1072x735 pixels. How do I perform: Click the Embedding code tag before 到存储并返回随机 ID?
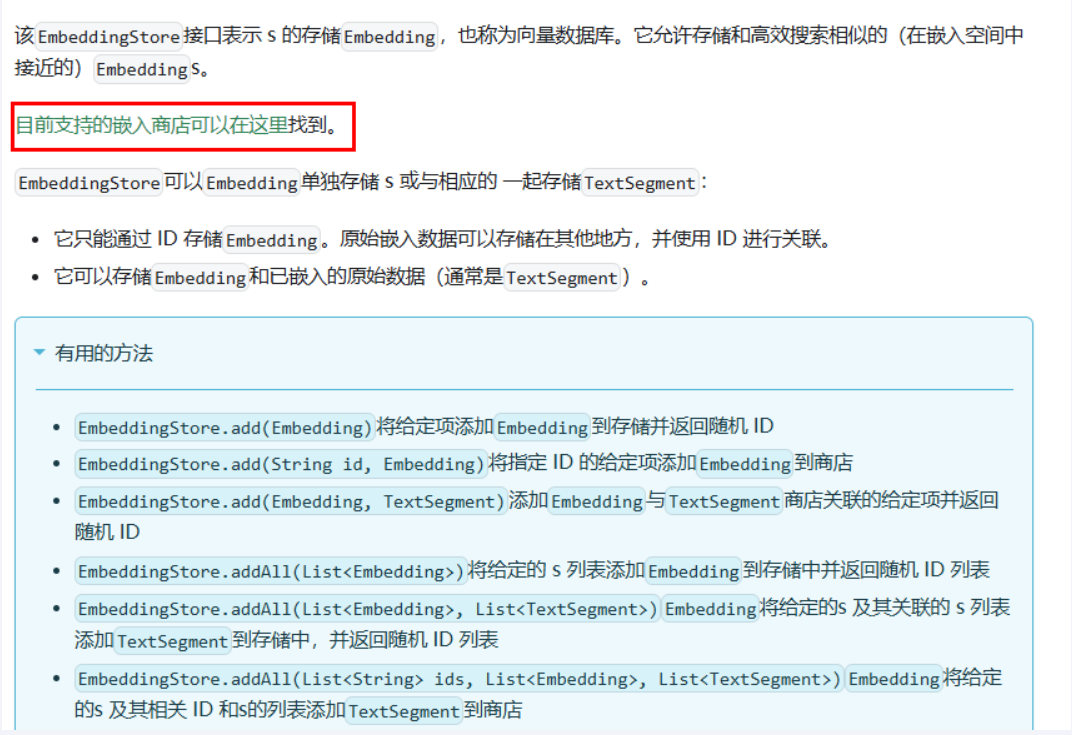click(542, 427)
